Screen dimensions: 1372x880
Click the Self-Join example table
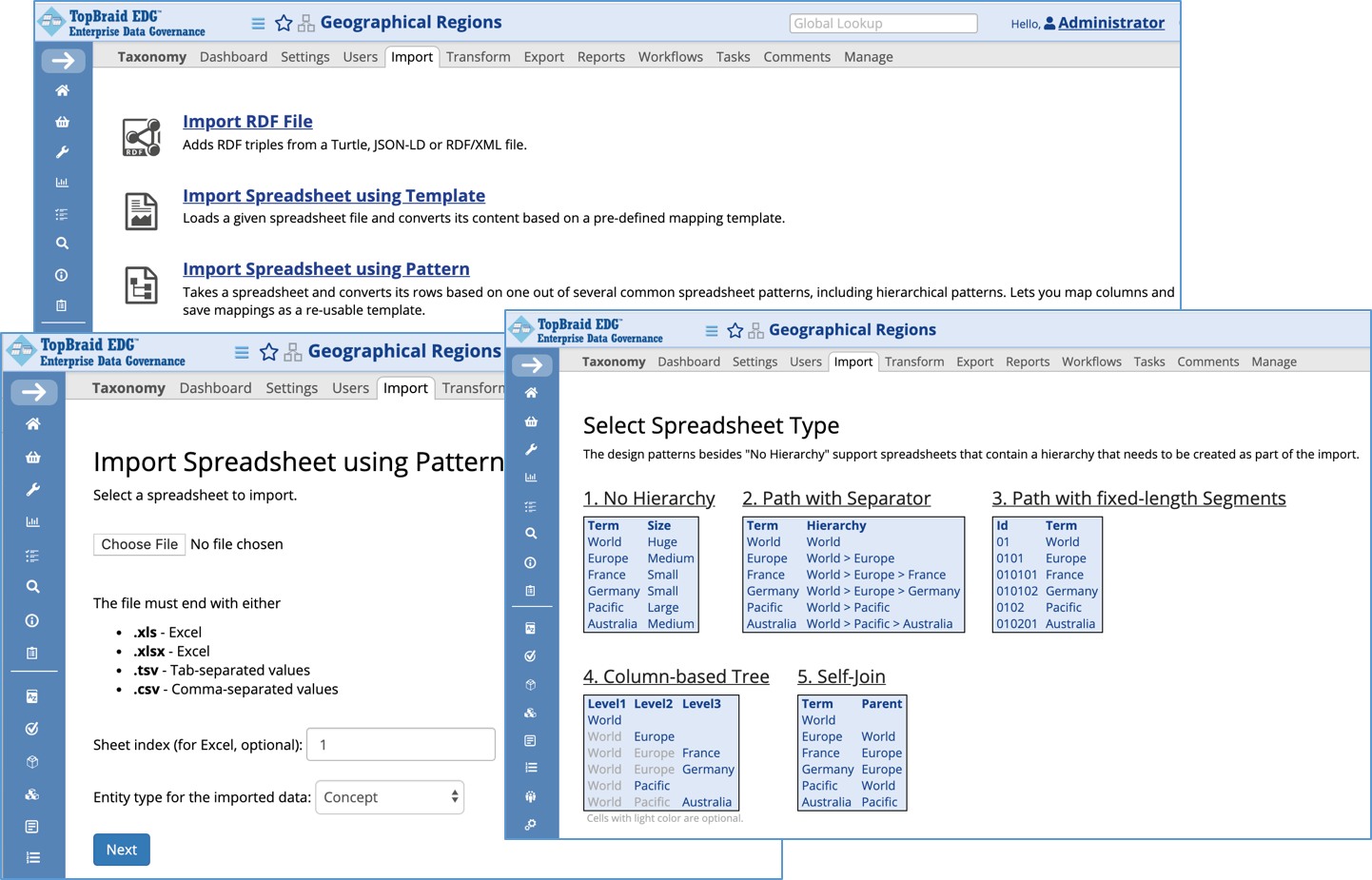point(853,753)
